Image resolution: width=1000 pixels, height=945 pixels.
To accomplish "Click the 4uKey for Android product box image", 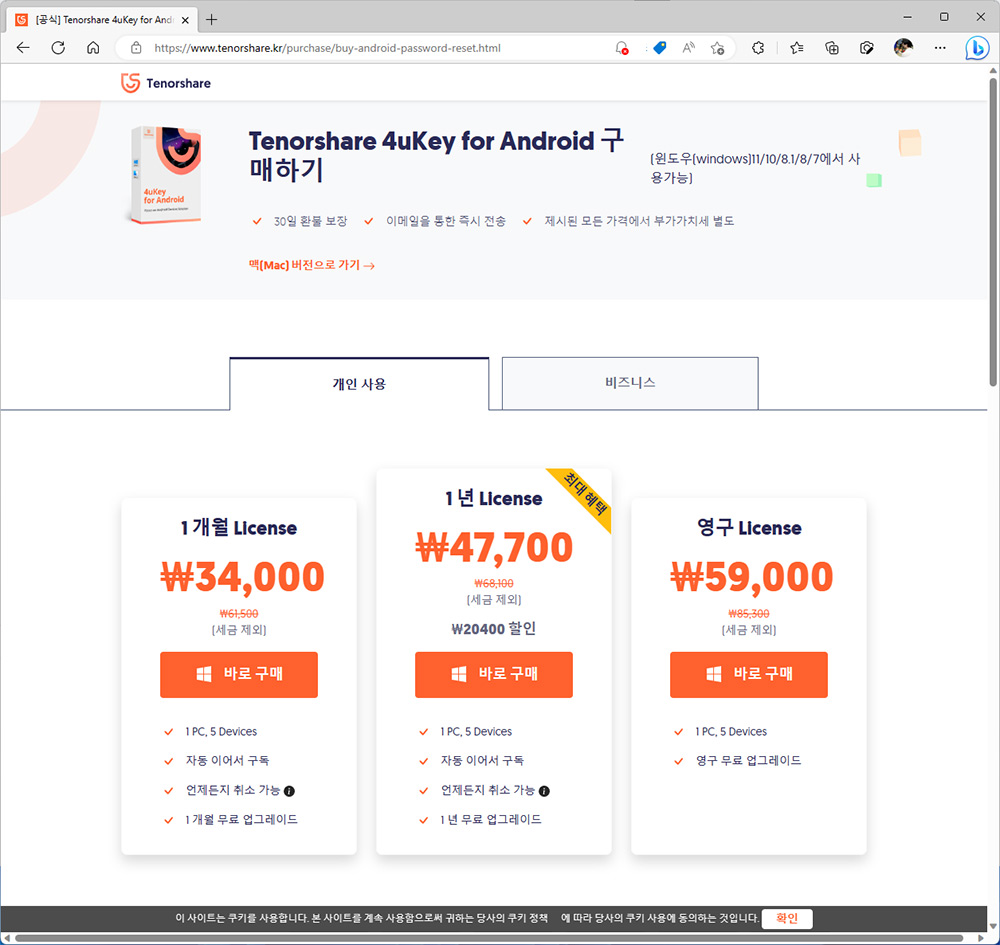I will click(166, 175).
